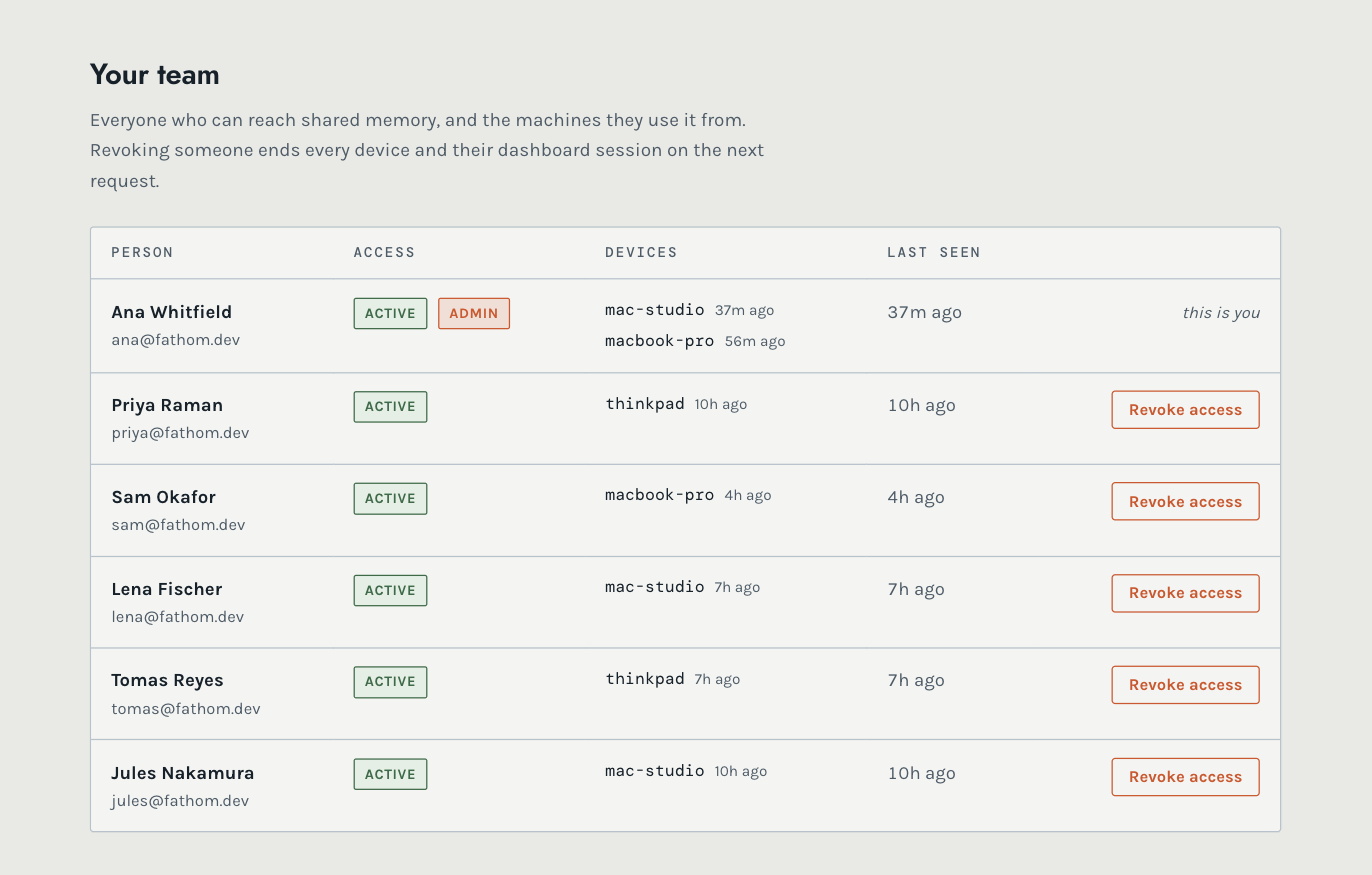Click the ACCESS column header

click(384, 252)
